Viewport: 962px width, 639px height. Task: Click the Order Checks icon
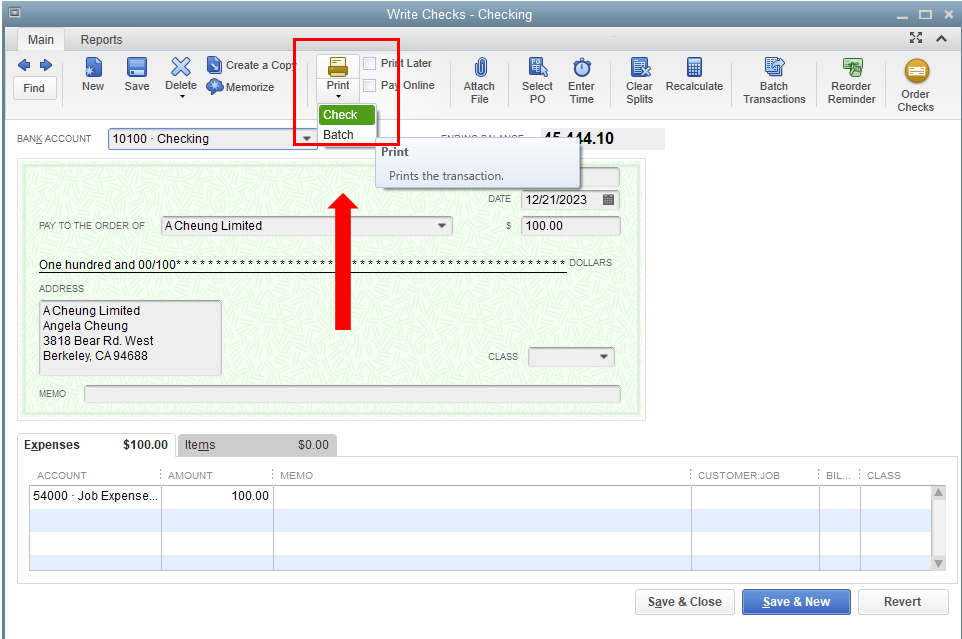(x=917, y=71)
